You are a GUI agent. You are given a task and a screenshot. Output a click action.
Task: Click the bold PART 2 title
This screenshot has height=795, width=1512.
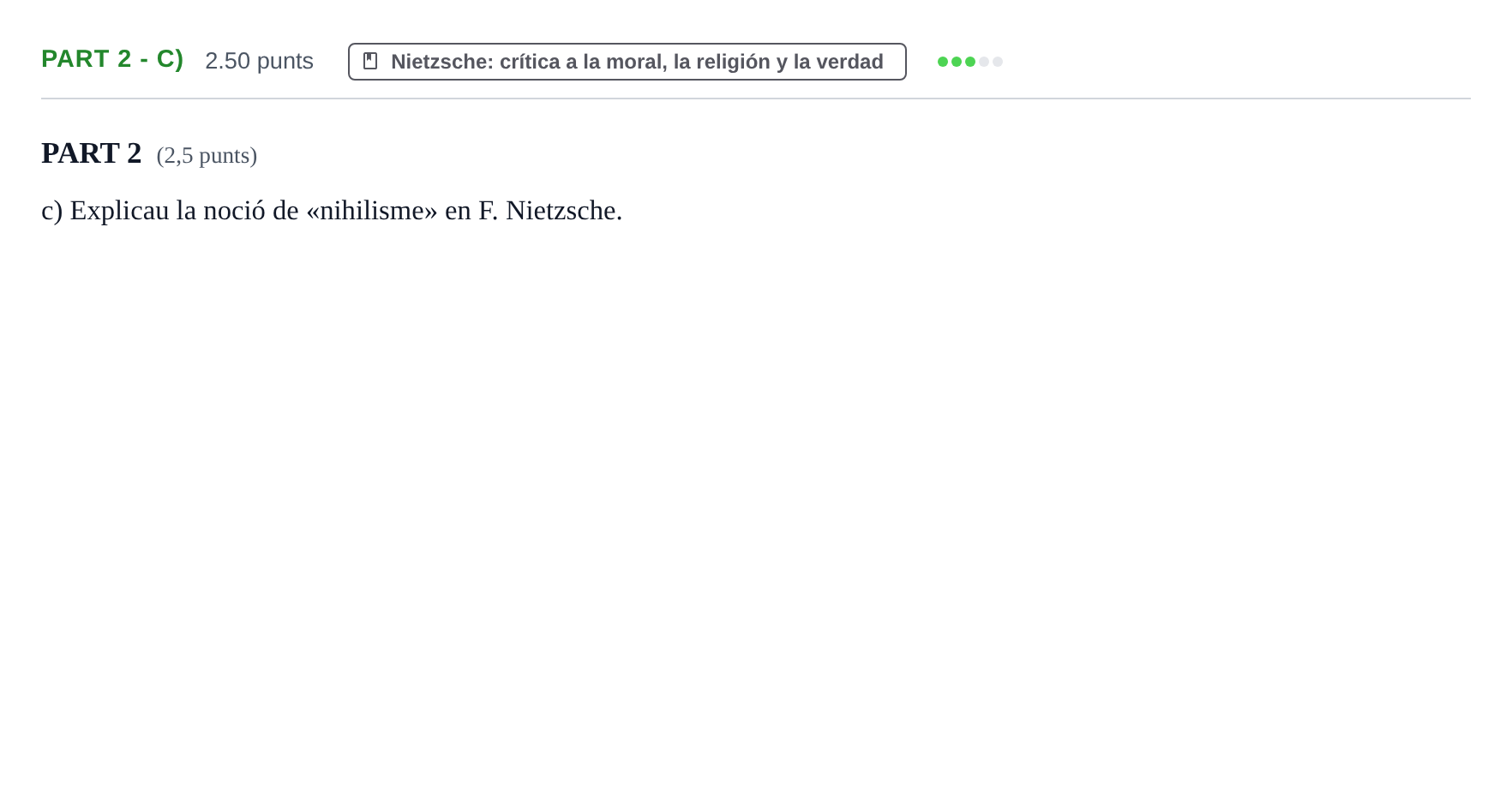pos(92,153)
